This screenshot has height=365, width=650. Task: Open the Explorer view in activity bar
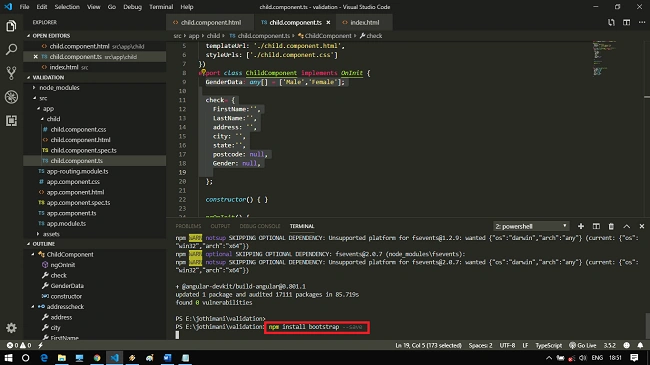tap(11, 26)
